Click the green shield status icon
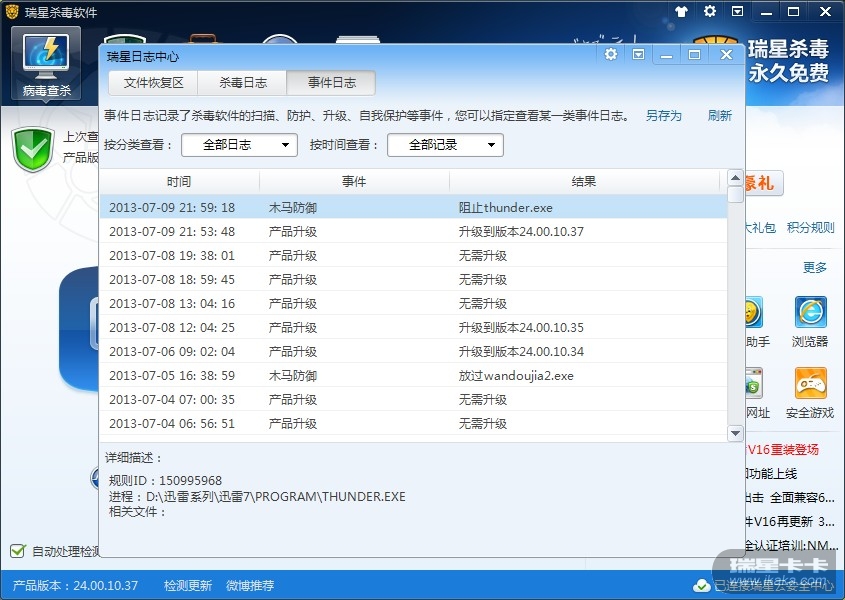Image resolution: width=845 pixels, height=600 pixels. coord(33,149)
